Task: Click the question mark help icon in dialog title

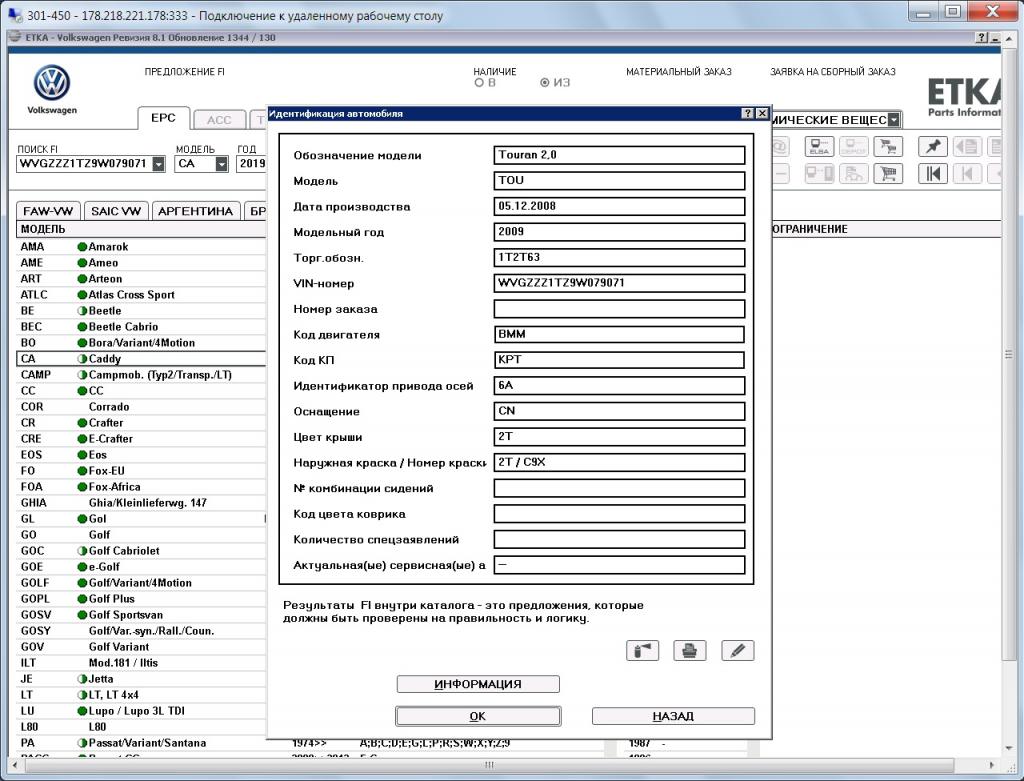Action: pyautogui.click(x=748, y=114)
